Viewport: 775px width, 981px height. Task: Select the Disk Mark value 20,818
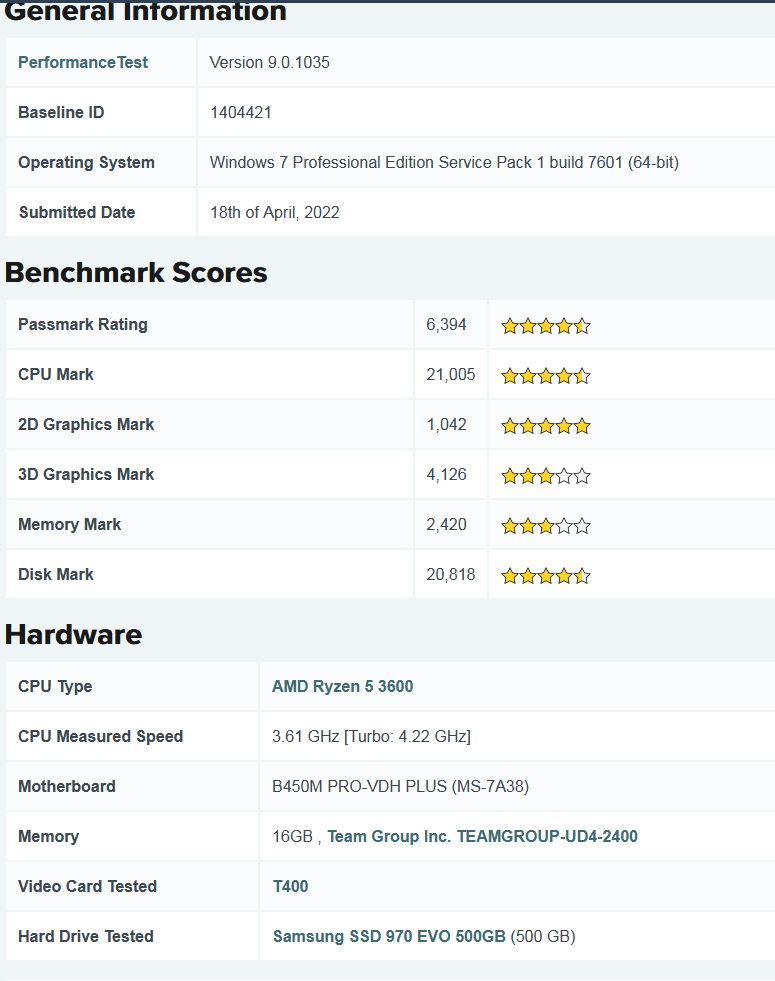[x=450, y=574]
